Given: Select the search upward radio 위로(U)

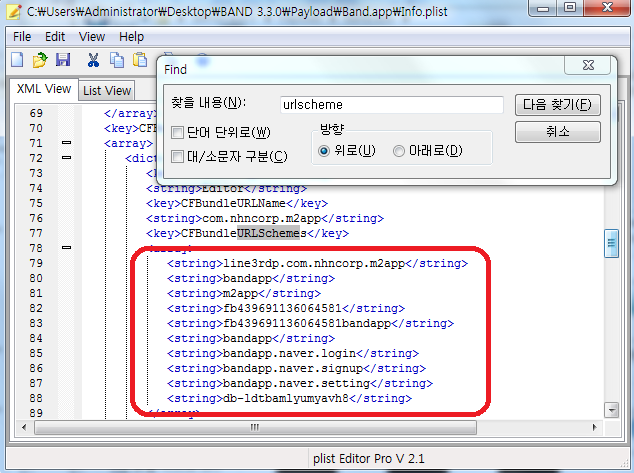Looking at the screenshot, I should pos(324,151).
